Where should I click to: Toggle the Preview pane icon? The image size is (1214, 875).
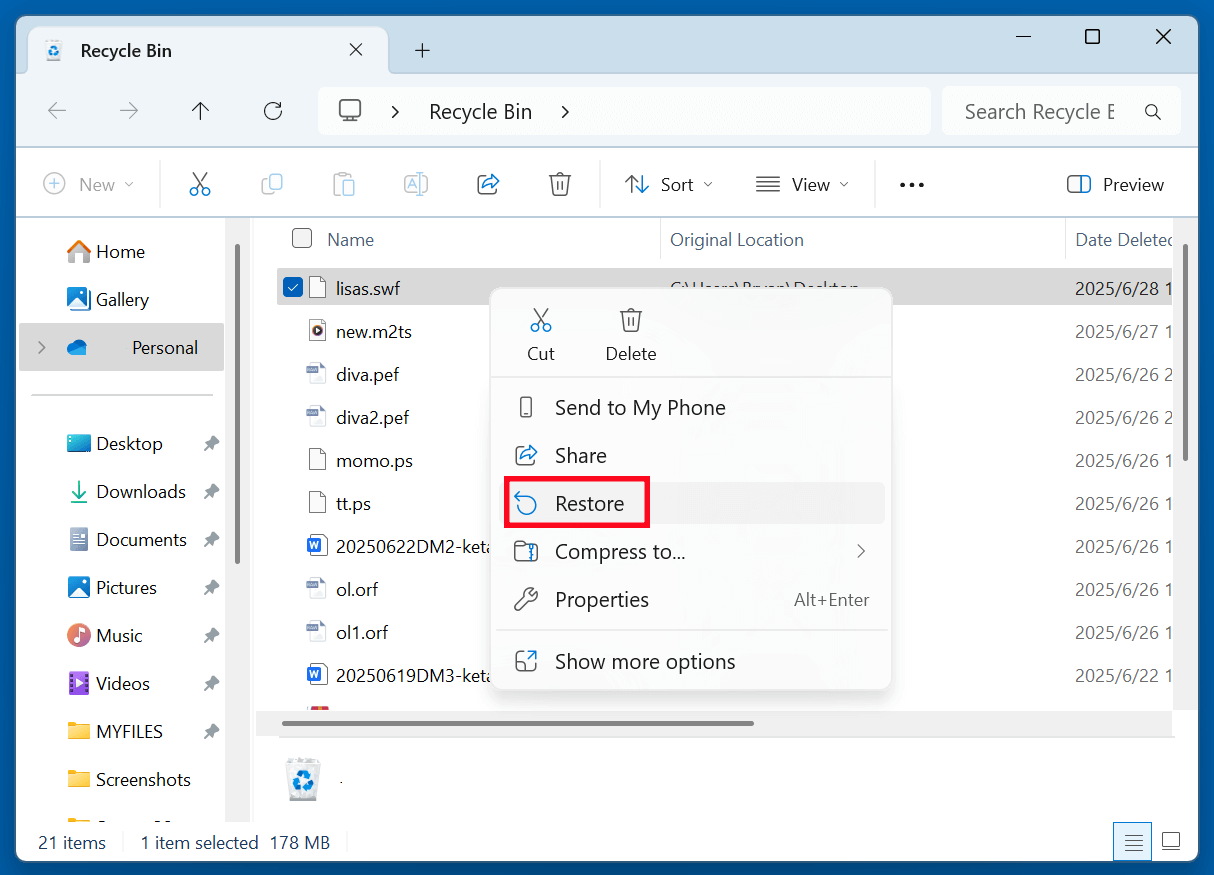point(1114,184)
